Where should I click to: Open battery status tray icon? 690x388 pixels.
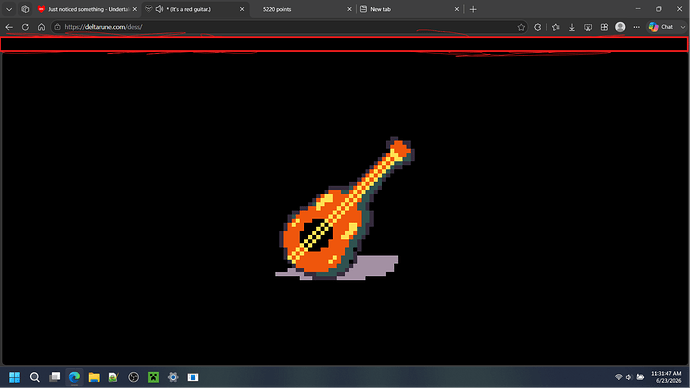coord(640,377)
